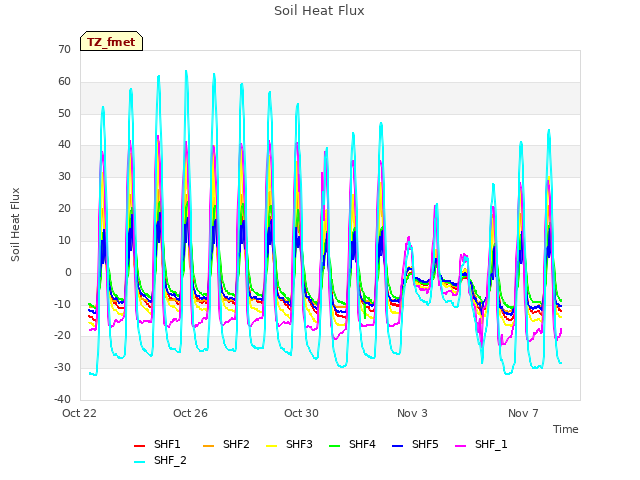Screen dimensions: 640x480
Task: Select the SHF4 legend label
Action: pyautogui.click(x=362, y=444)
